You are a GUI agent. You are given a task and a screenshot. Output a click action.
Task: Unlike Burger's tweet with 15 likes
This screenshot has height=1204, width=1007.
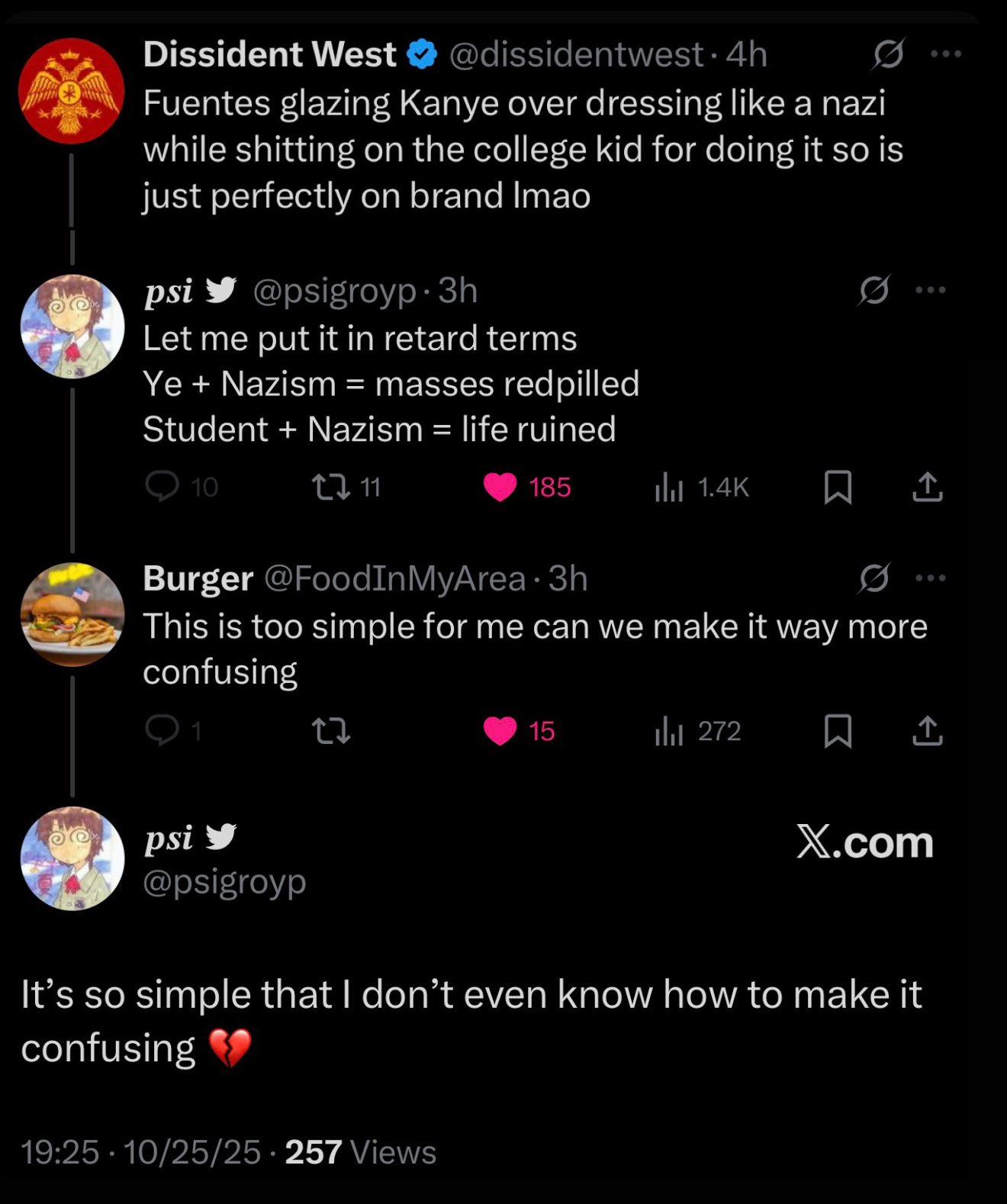[x=520, y=731]
